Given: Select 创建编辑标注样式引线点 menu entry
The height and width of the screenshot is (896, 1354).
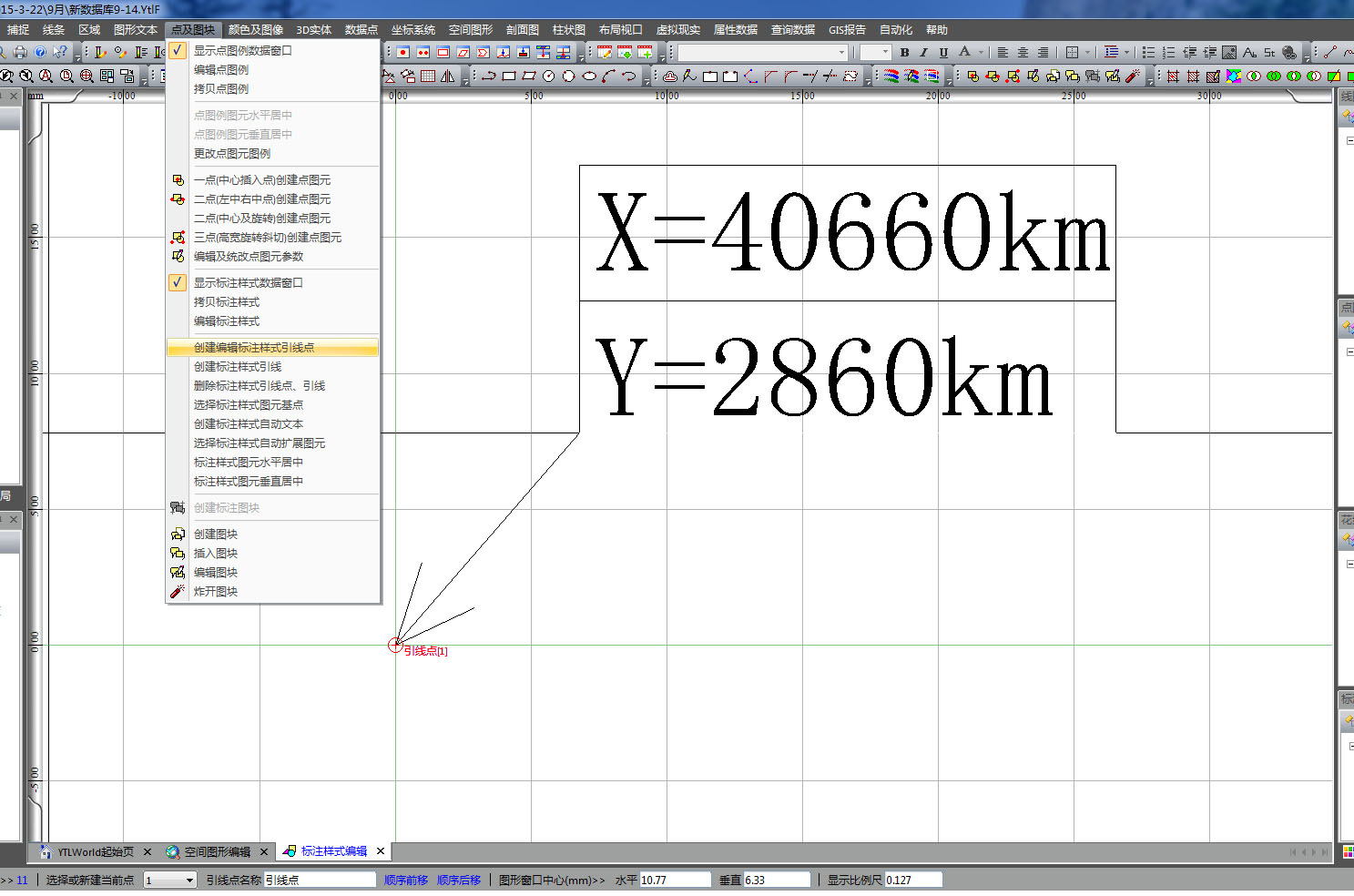Looking at the screenshot, I should (272, 348).
